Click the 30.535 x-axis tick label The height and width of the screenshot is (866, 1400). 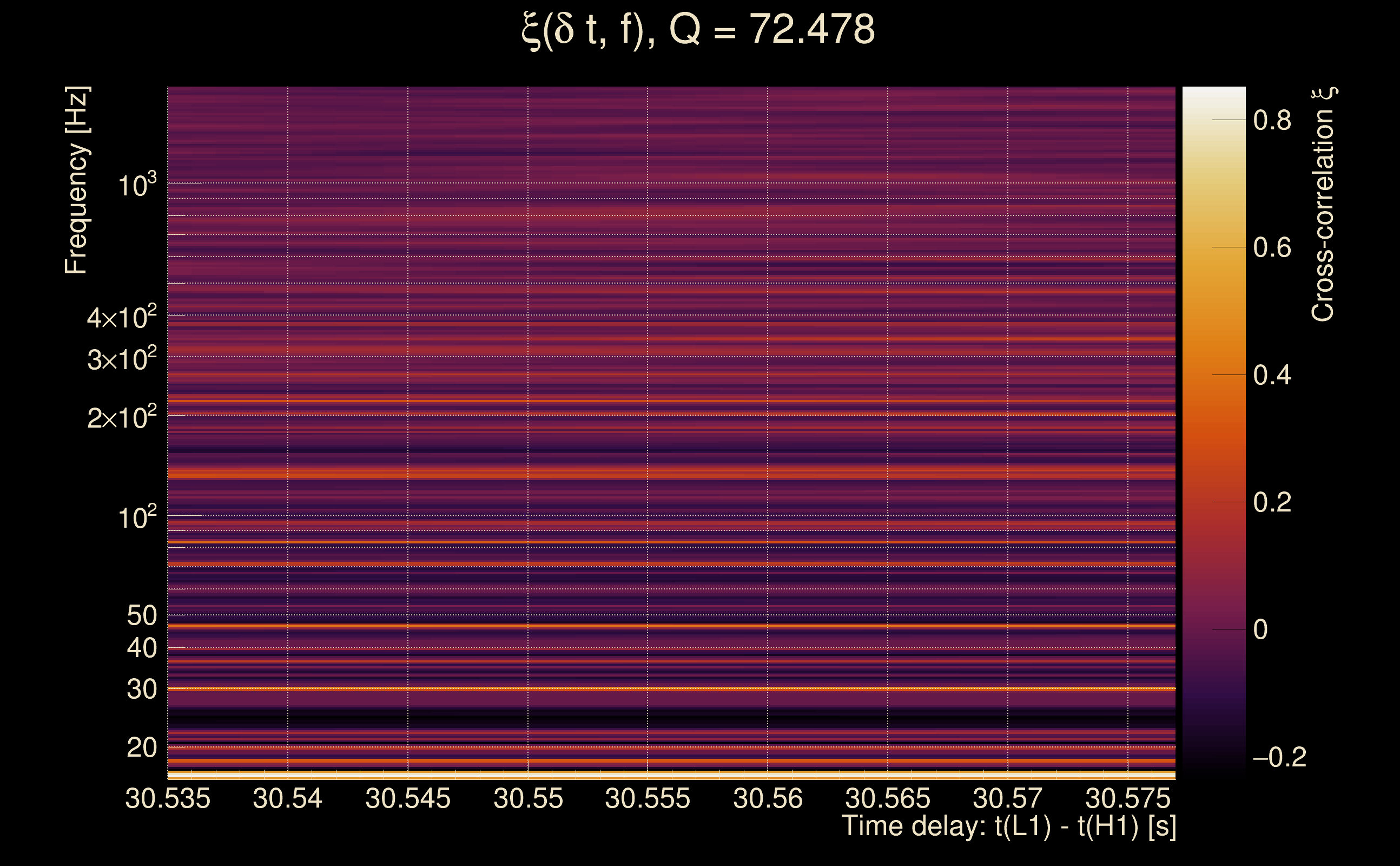[168, 798]
